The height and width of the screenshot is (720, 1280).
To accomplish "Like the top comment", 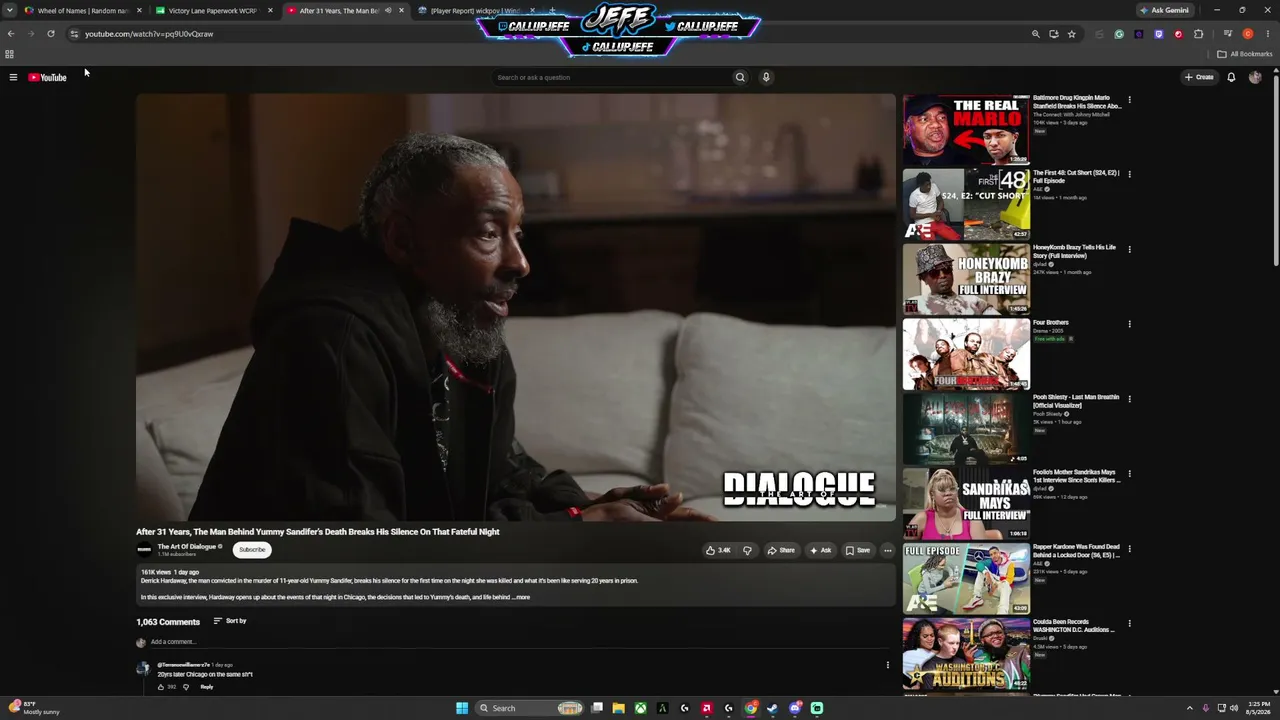I will pos(161,687).
